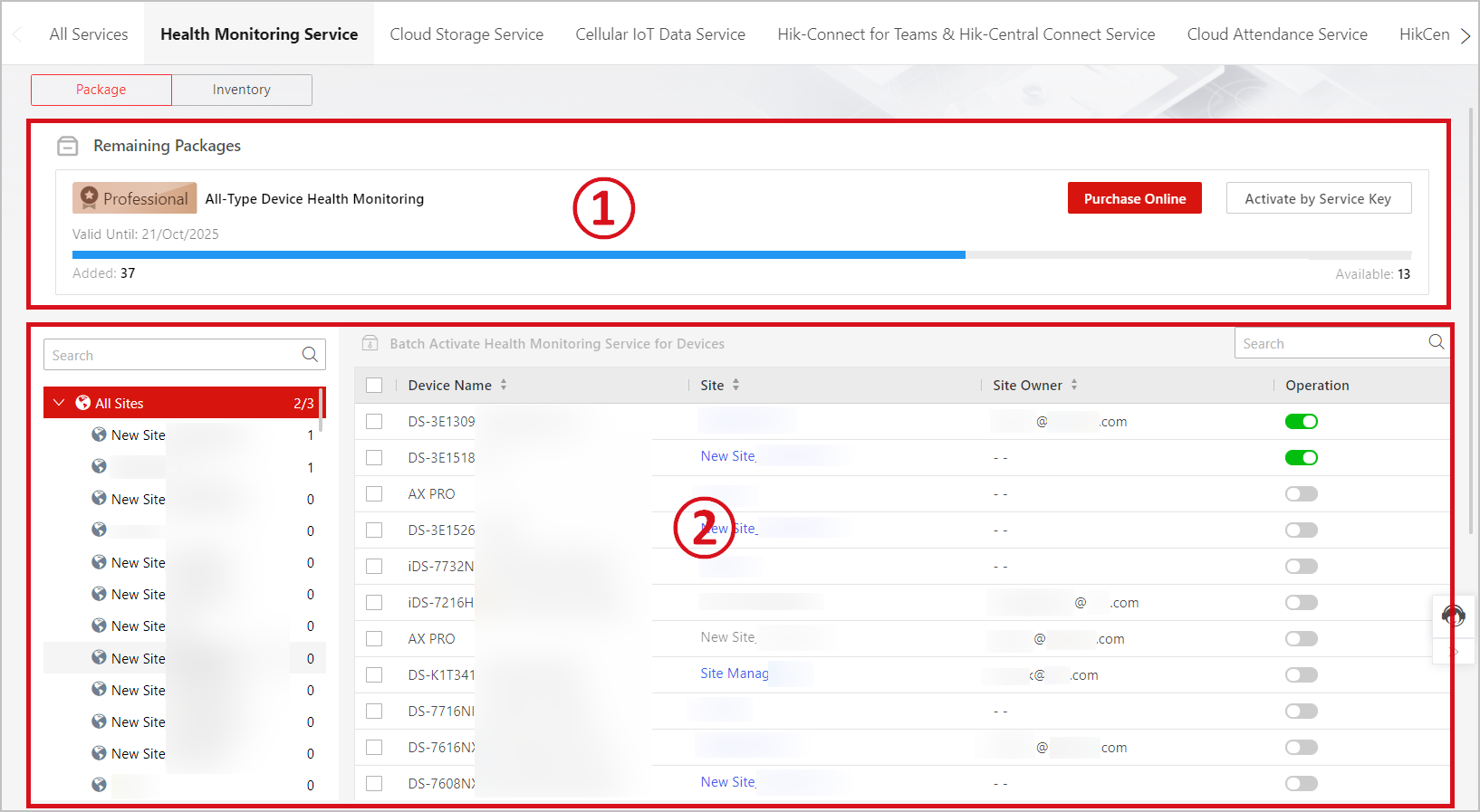Turn on the iDS-7732N operation switch
This screenshot has height=812, width=1480.
[1302, 567]
